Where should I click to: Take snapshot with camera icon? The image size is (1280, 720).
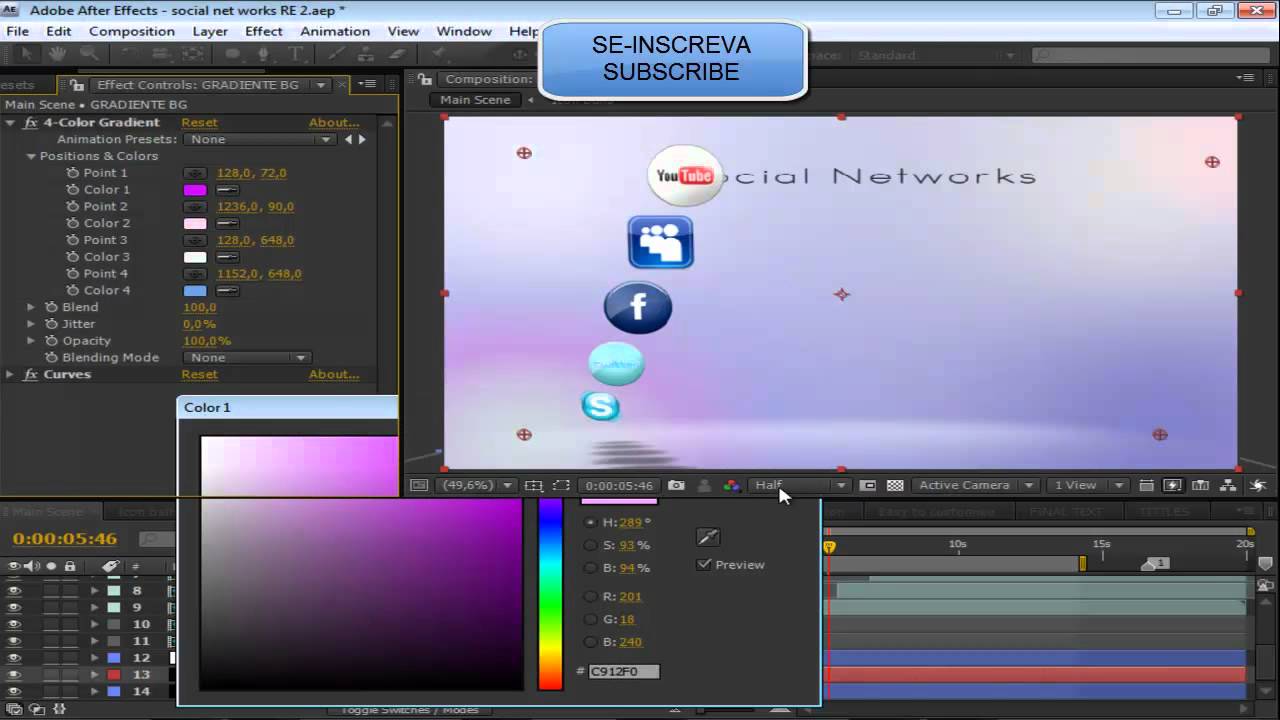coord(677,485)
